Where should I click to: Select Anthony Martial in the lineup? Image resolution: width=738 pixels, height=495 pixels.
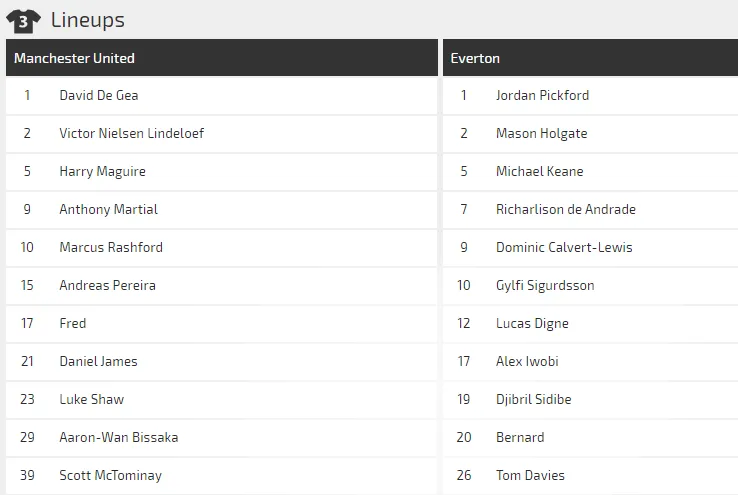point(108,210)
